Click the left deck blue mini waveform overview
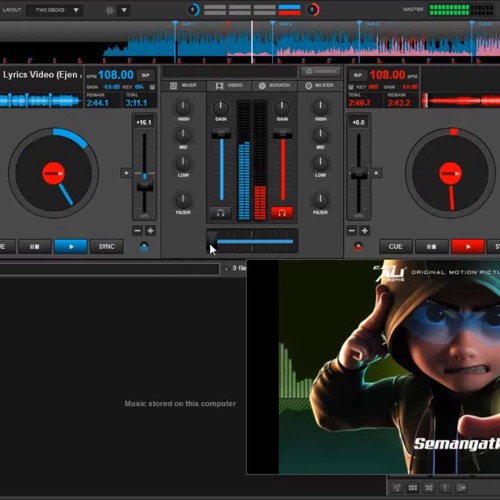Image resolution: width=500 pixels, height=500 pixels. (x=41, y=100)
